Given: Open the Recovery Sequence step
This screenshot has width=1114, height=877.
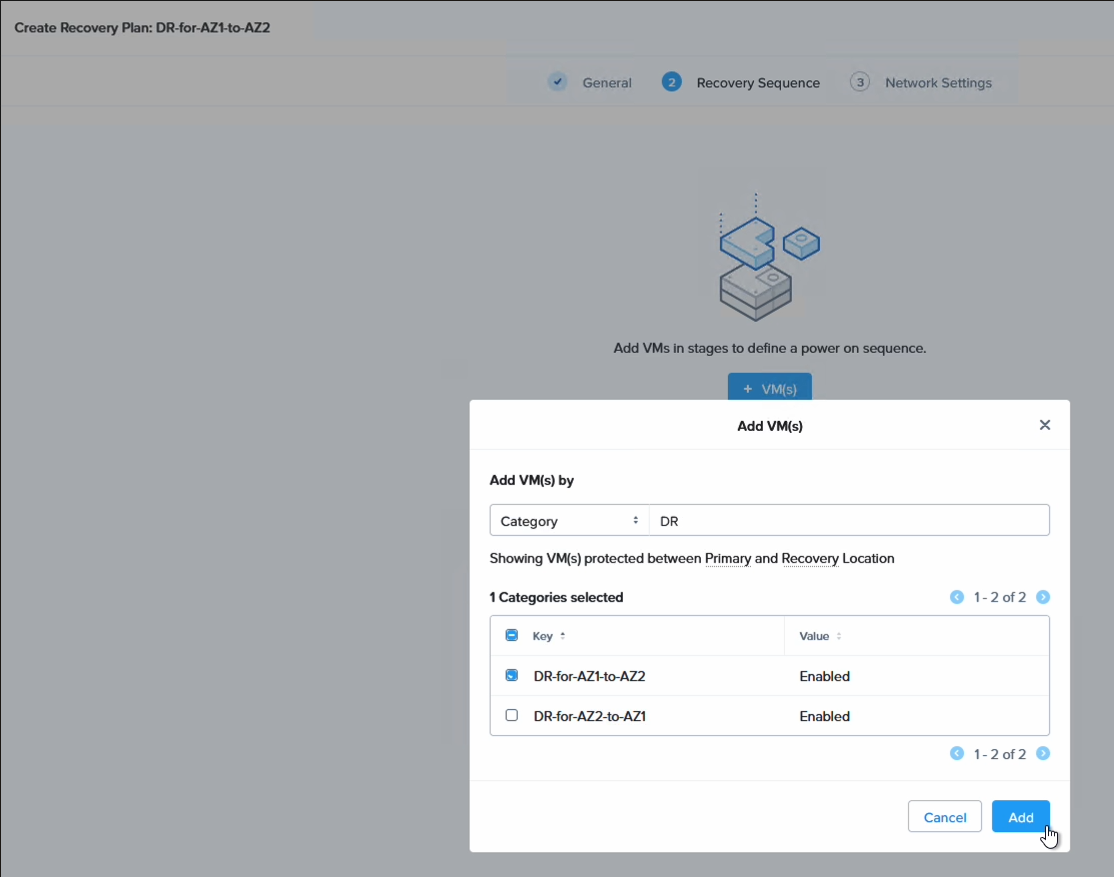Looking at the screenshot, I should pyautogui.click(x=758, y=82).
